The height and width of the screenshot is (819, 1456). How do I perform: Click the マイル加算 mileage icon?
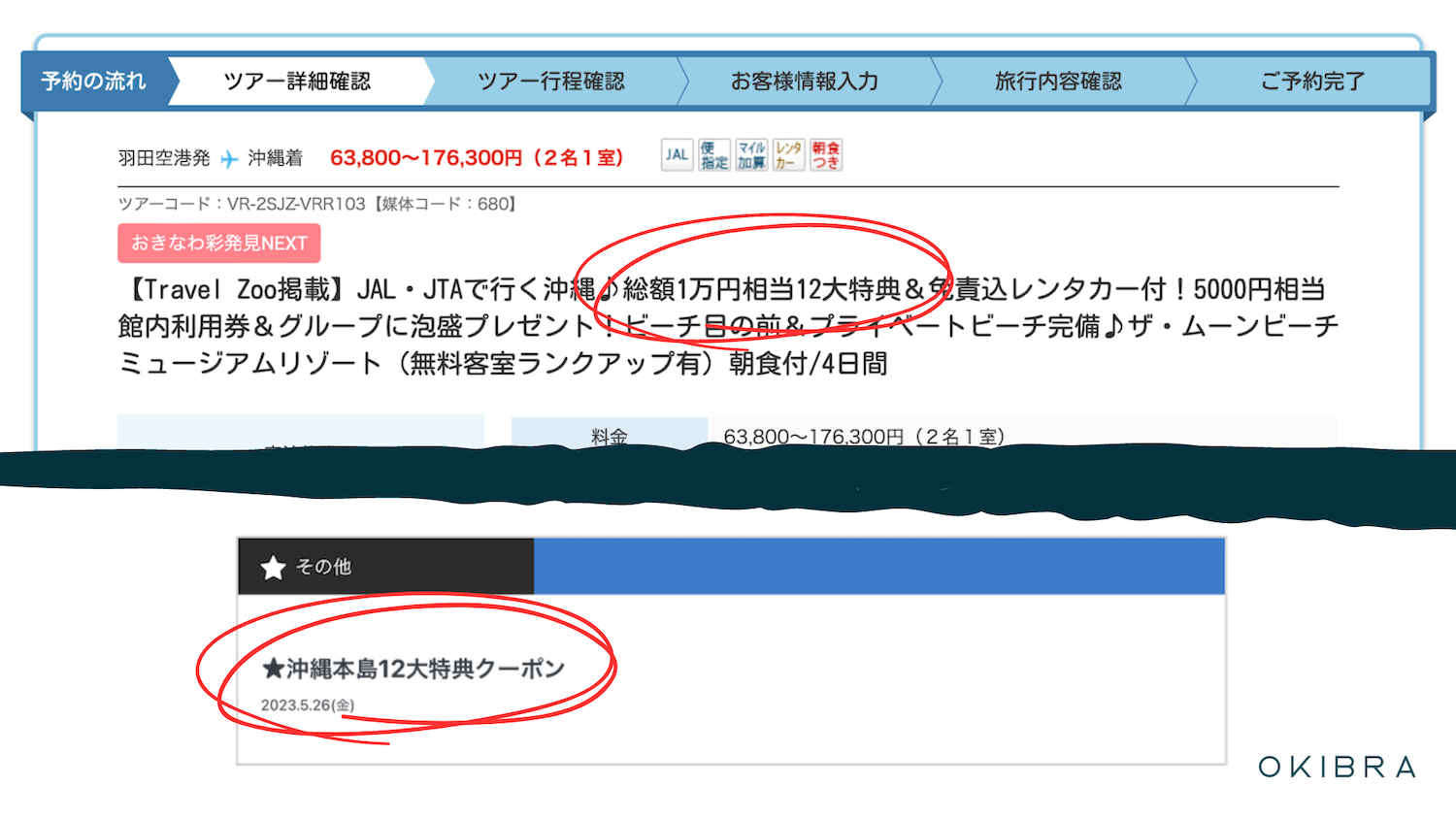[x=751, y=155]
